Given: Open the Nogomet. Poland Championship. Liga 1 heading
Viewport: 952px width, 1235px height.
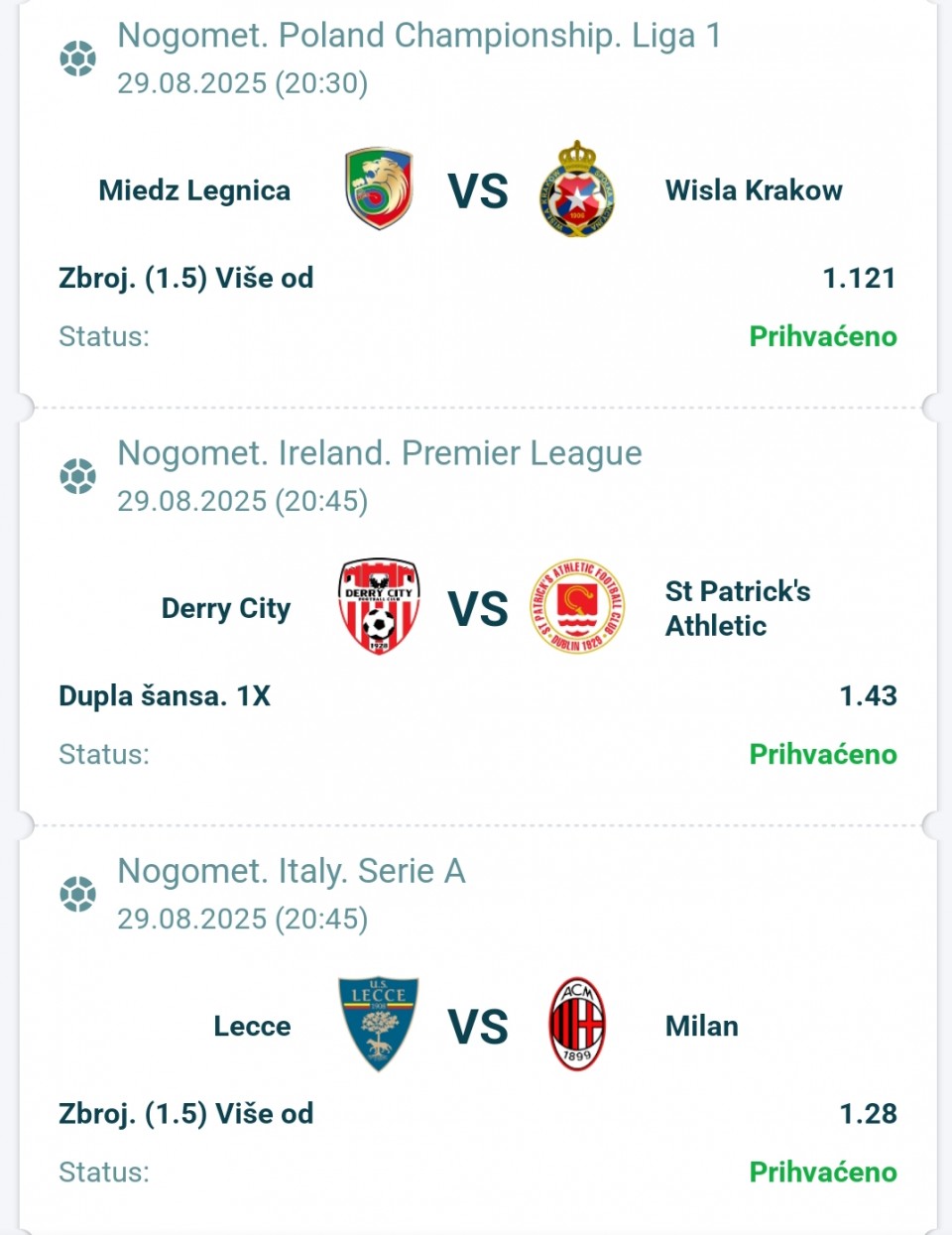Looking at the screenshot, I should 419,36.
